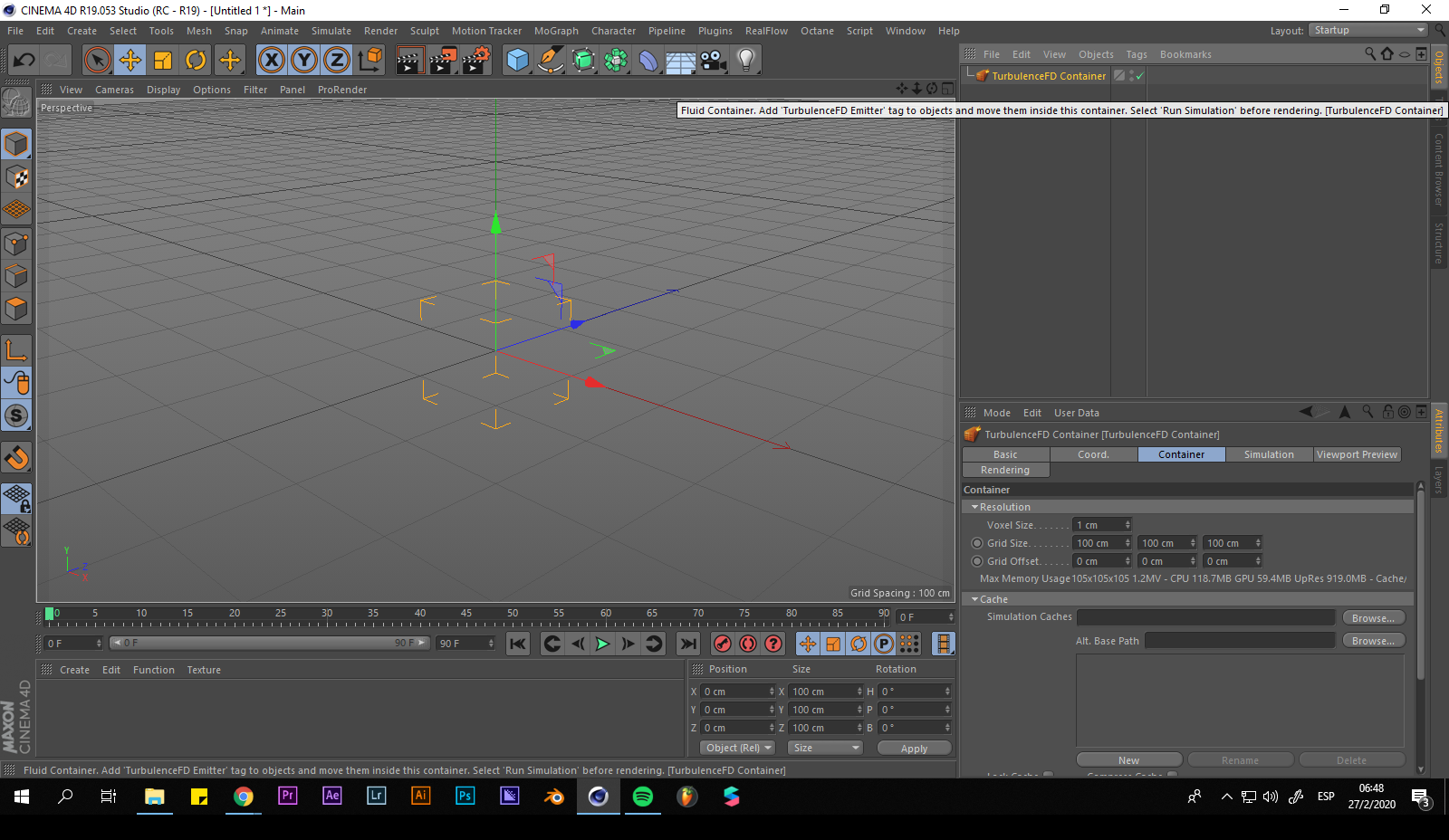Activate the Rotate tool
This screenshot has height=840, width=1449.
point(196,61)
